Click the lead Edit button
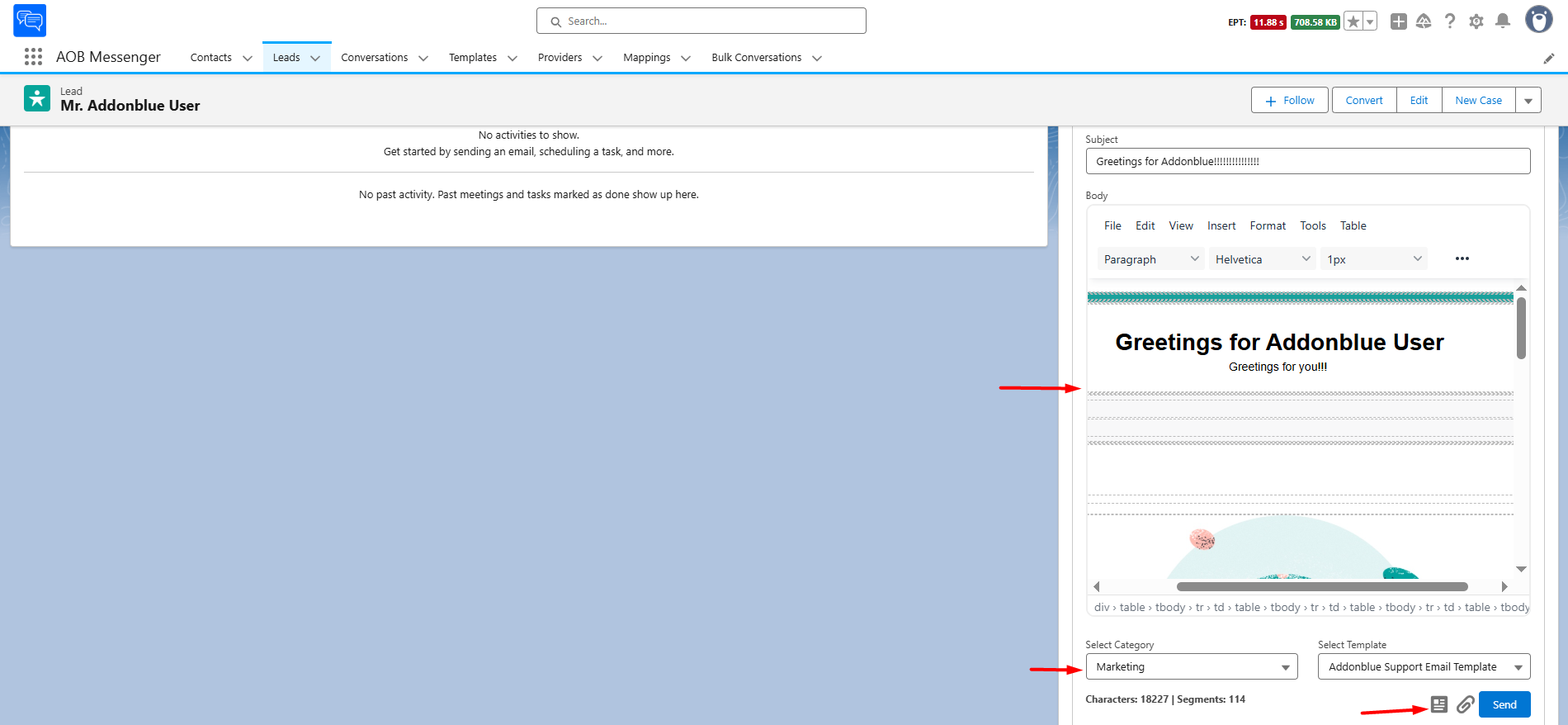1568x725 pixels. [x=1419, y=101]
